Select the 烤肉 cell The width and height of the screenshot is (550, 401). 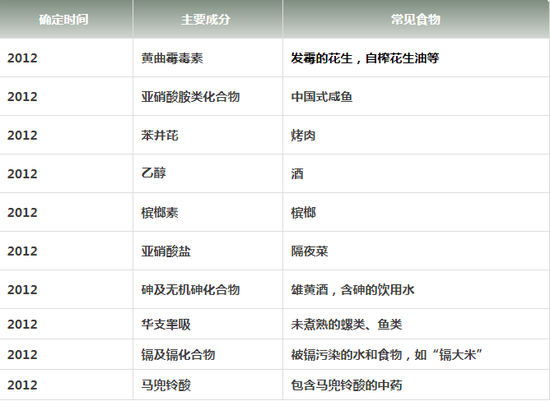click(416, 135)
